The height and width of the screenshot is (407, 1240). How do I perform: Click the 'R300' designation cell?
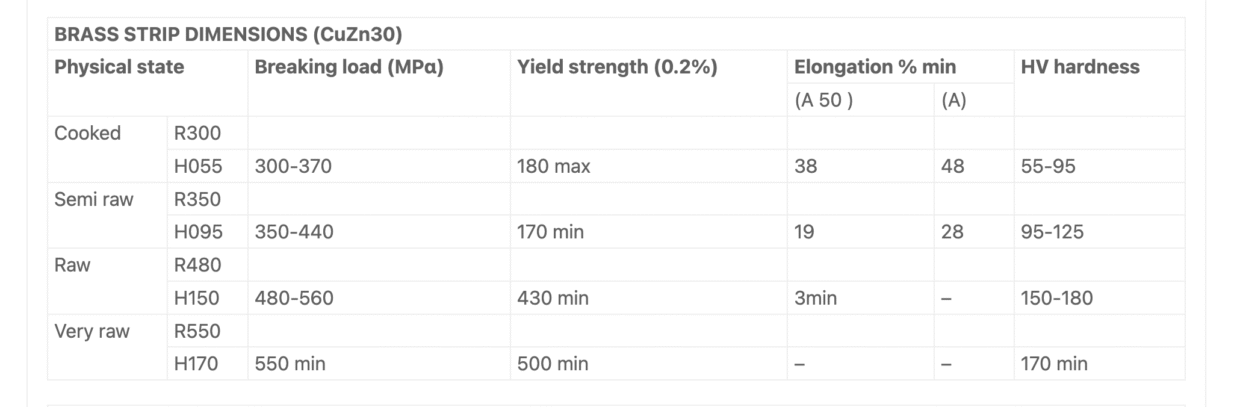pyautogui.click(x=197, y=134)
